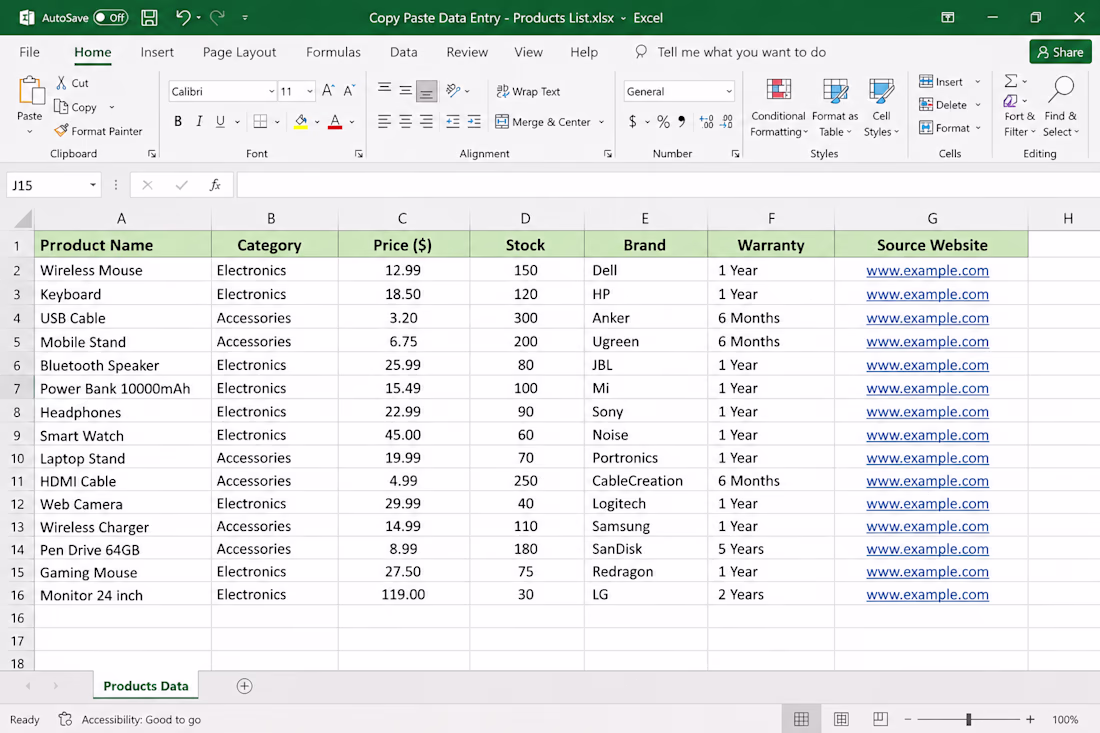Viewport: 1100px width, 733px height.
Task: Expand the Name Box dropdown arrow
Action: point(93,185)
